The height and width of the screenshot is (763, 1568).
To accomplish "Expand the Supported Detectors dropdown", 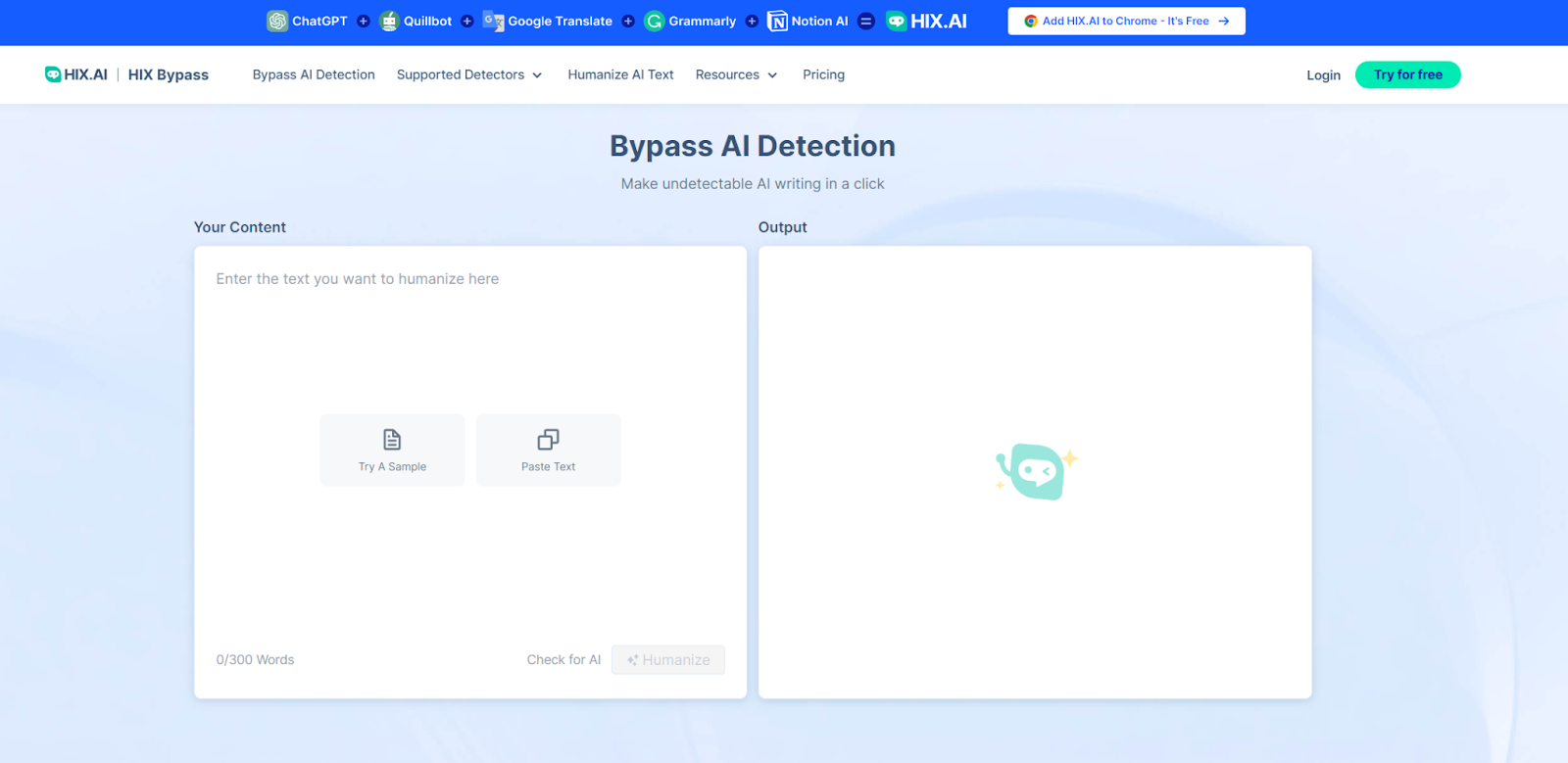I will coord(468,74).
